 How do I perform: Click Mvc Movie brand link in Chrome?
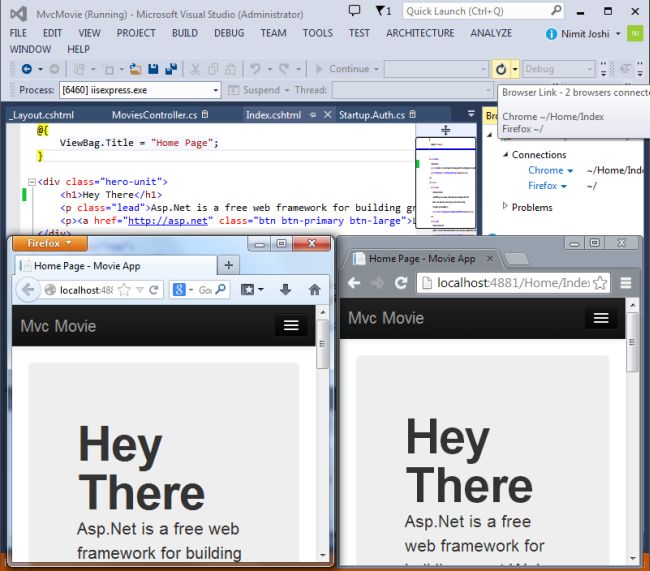[386, 318]
